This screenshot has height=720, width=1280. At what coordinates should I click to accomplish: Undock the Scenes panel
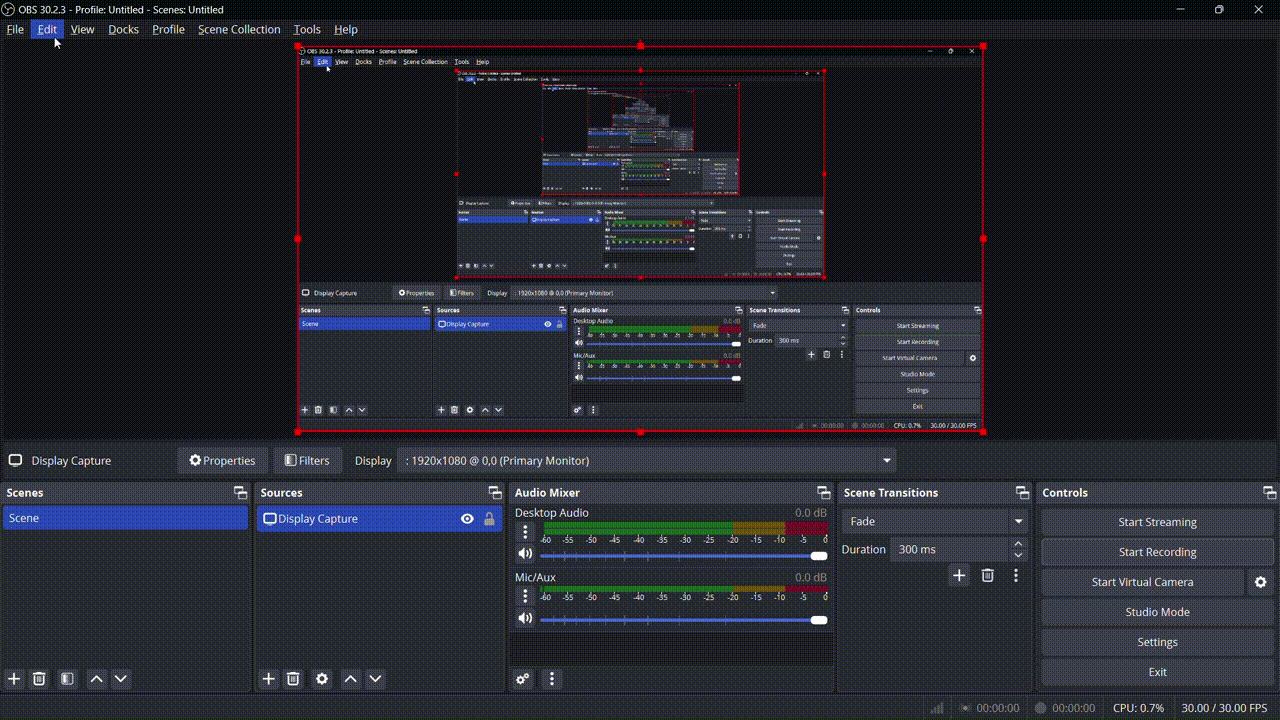point(240,493)
